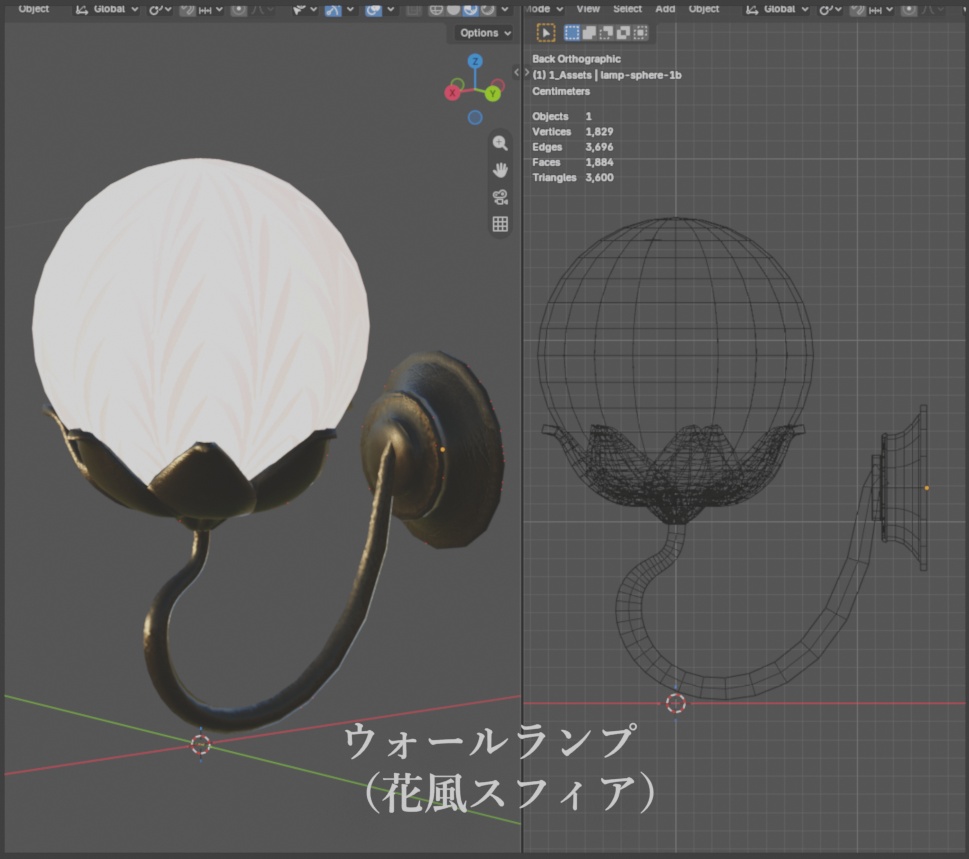Open pivot point dropdown in right header
This screenshot has width=969, height=859.
pos(830,9)
